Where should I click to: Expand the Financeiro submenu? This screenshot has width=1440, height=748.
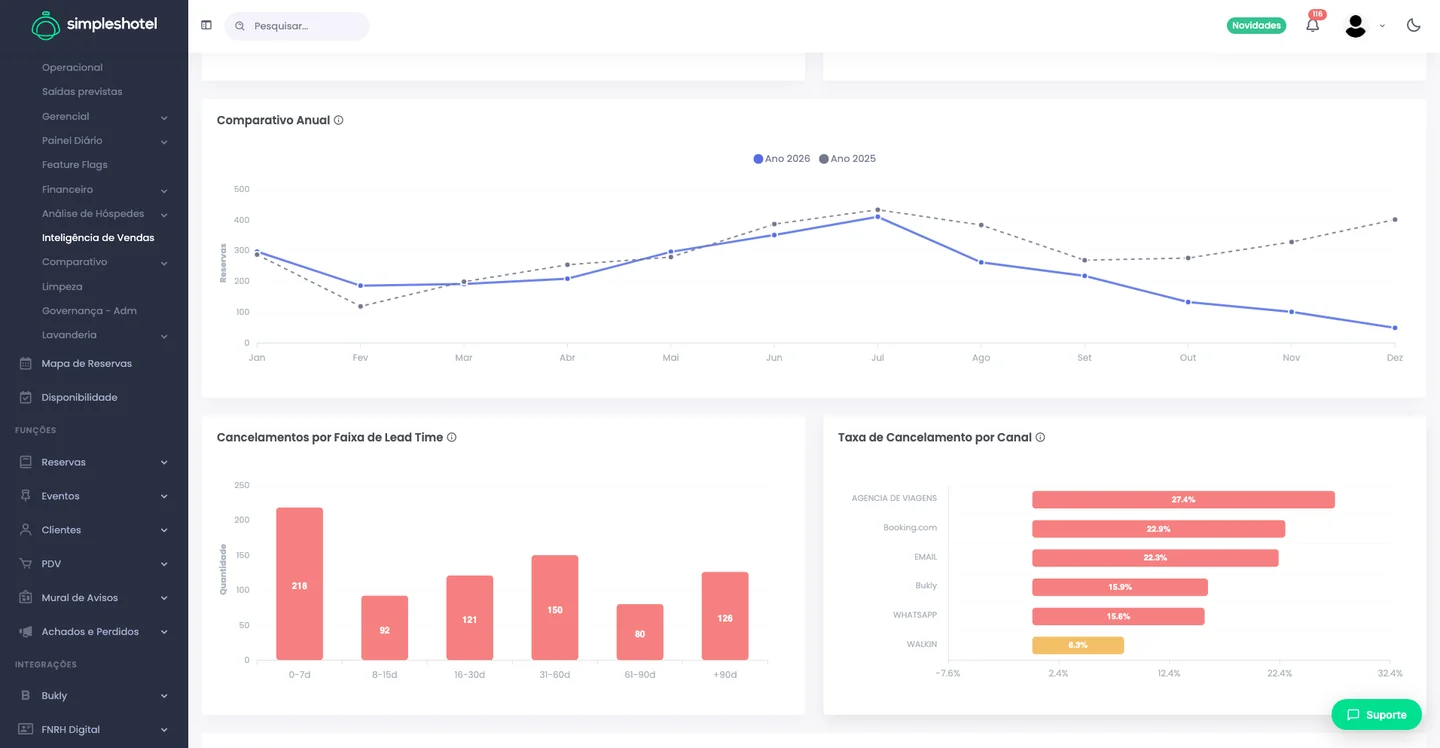(x=164, y=191)
